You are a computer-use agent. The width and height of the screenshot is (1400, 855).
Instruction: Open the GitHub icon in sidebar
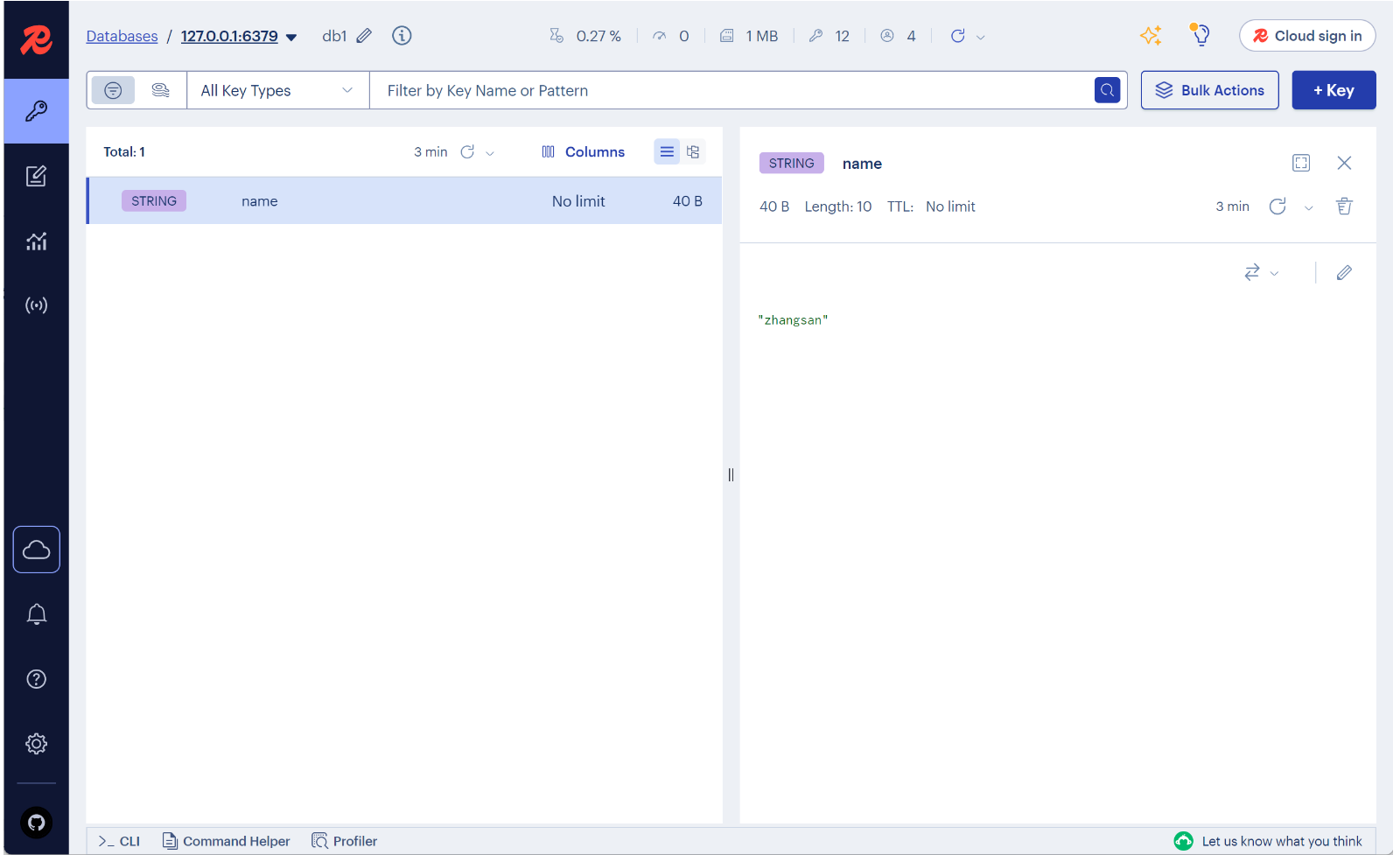(36, 823)
